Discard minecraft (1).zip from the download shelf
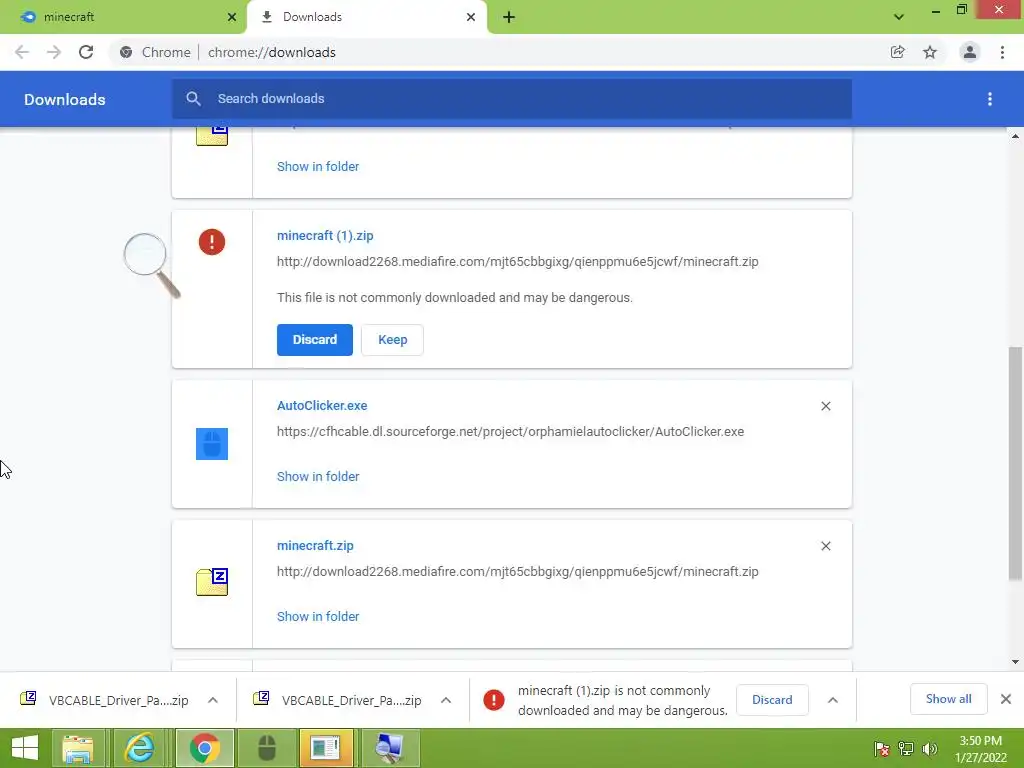Image resolution: width=1024 pixels, height=768 pixels. coord(772,700)
